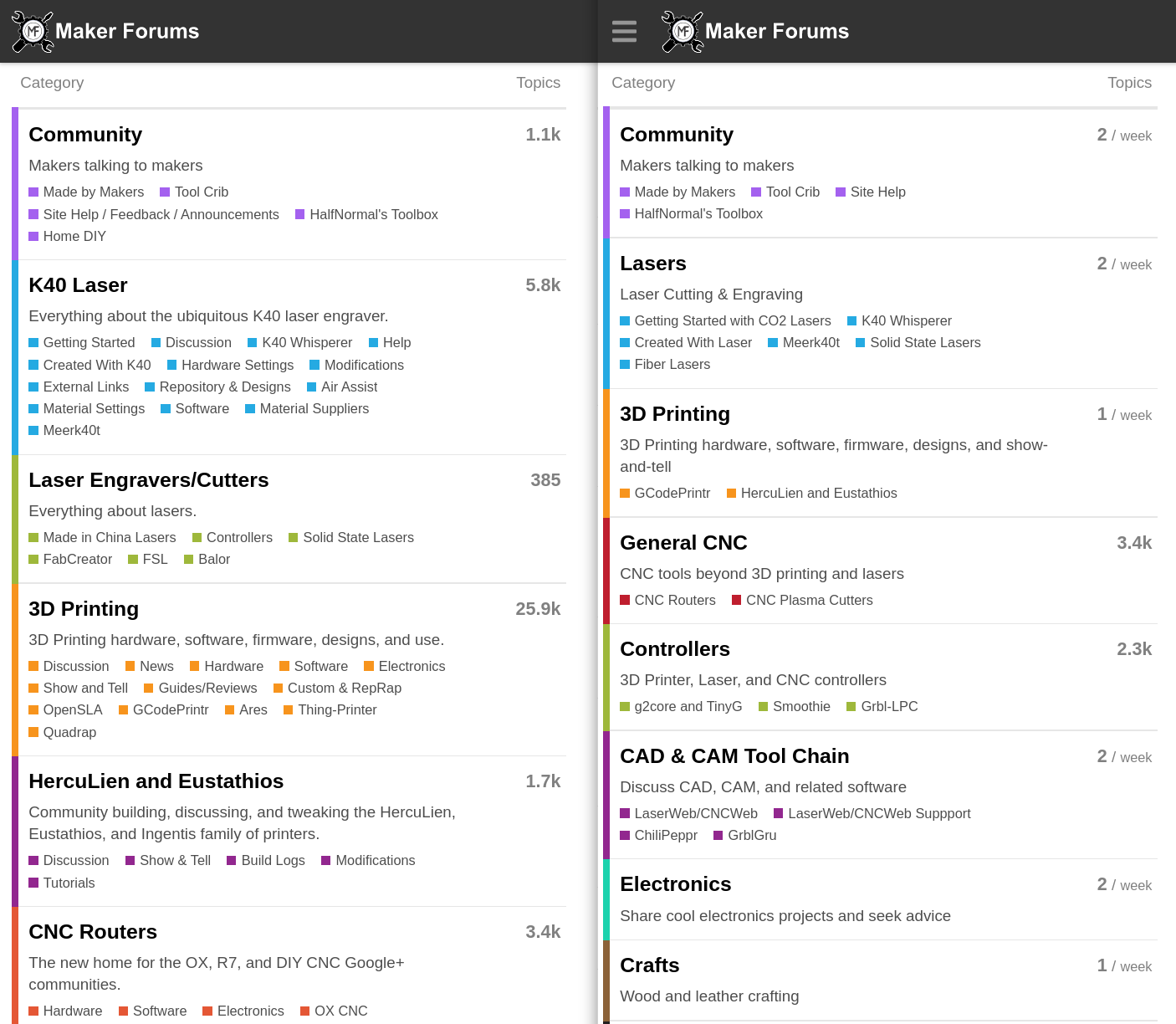This screenshot has width=1176, height=1024.
Task: Click the Balor subcategory
Action: point(213,559)
